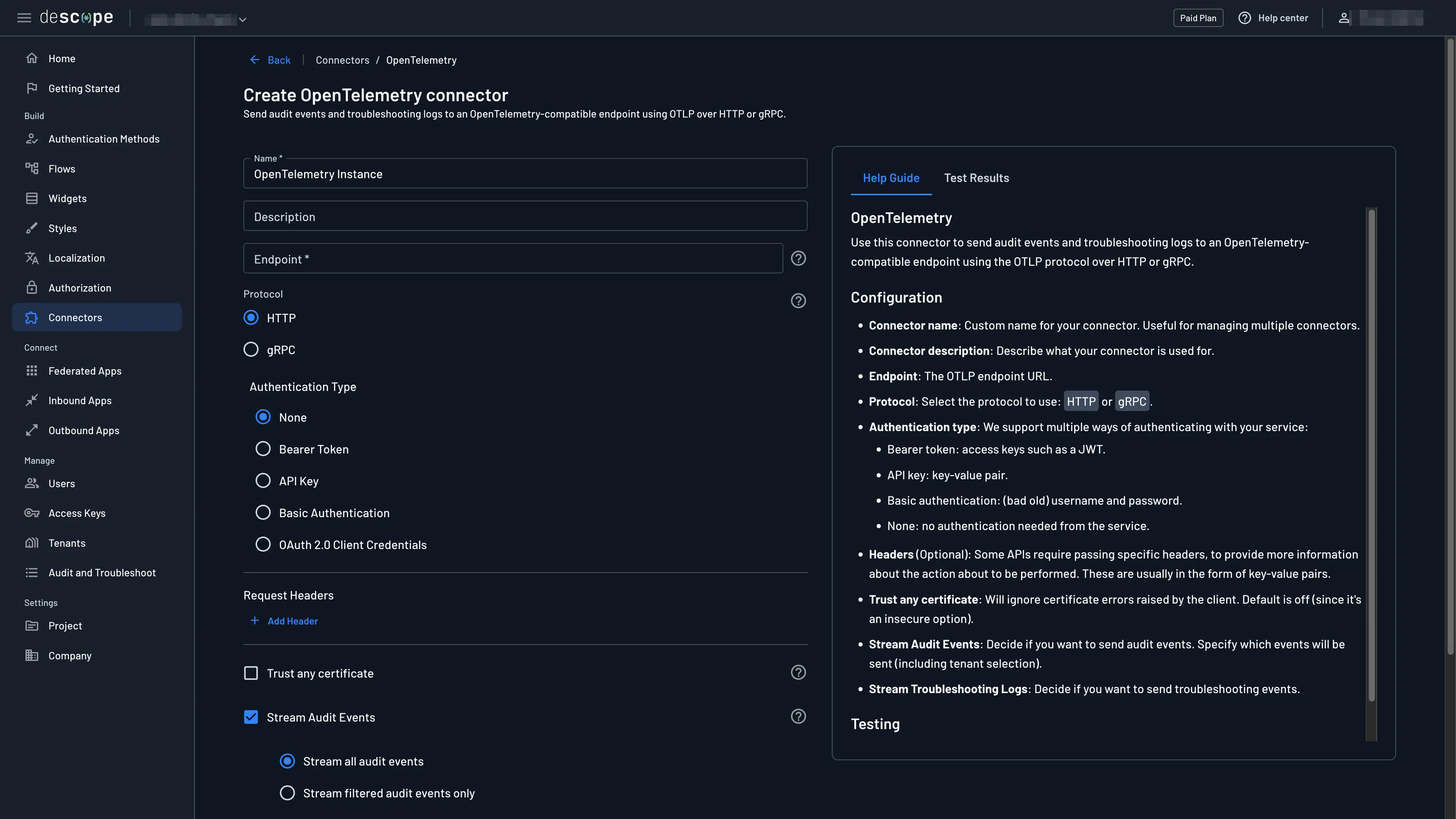
Task: Click the Name input field
Action: click(x=525, y=174)
